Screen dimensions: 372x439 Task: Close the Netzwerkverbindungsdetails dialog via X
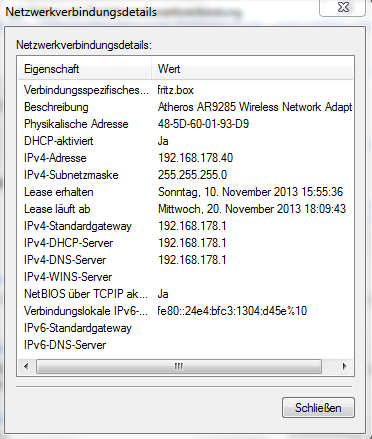(x=343, y=7)
